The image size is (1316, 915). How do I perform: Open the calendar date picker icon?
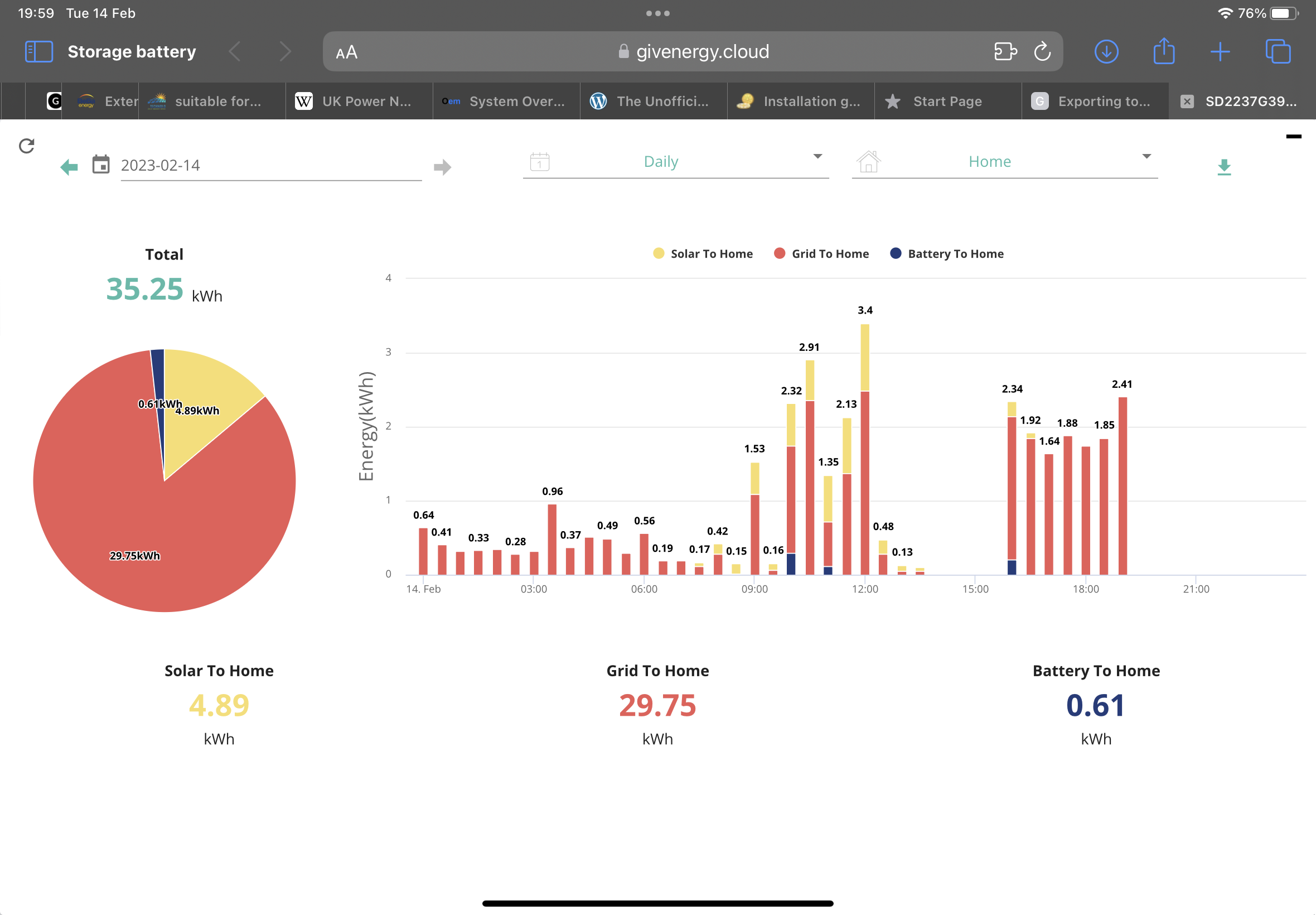(x=101, y=165)
